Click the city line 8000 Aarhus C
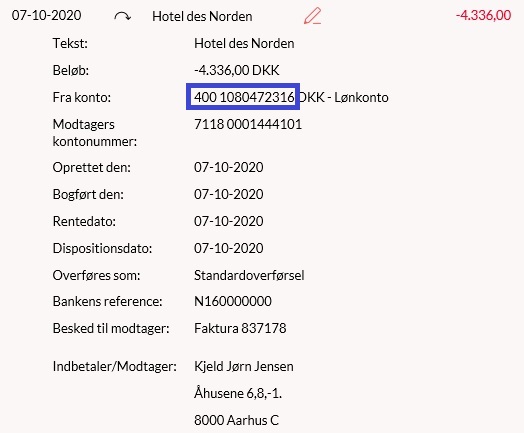 pyautogui.click(x=237, y=420)
